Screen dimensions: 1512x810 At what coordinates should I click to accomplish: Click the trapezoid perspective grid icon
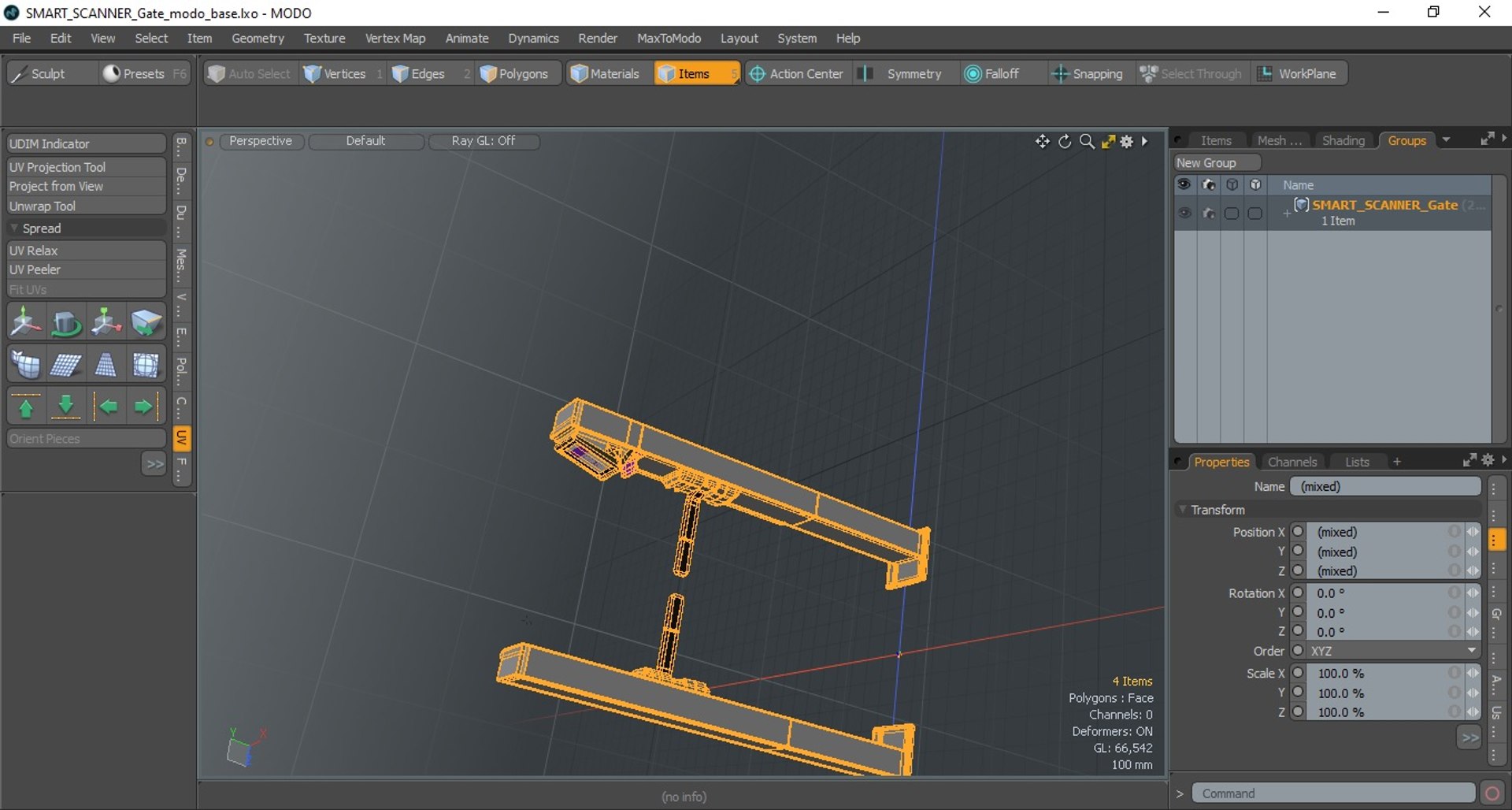coord(106,365)
